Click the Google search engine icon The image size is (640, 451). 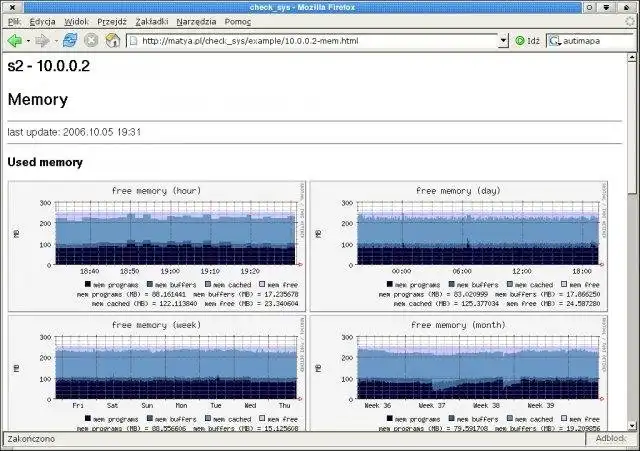(553, 41)
